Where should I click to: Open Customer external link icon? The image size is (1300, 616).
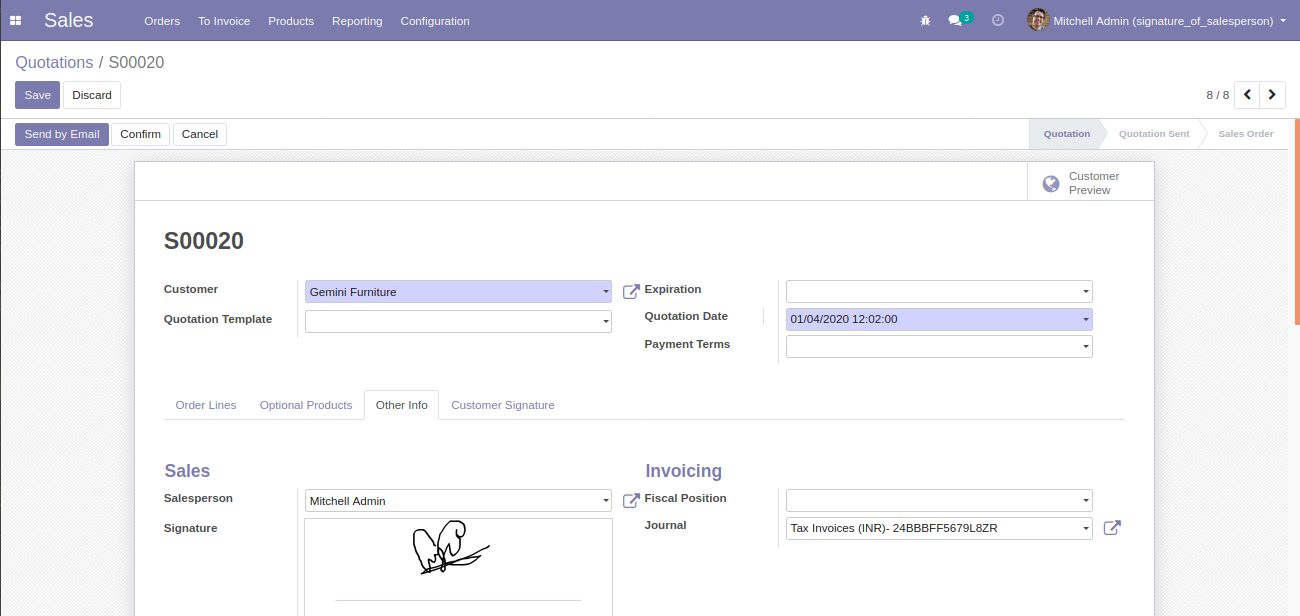click(x=631, y=292)
